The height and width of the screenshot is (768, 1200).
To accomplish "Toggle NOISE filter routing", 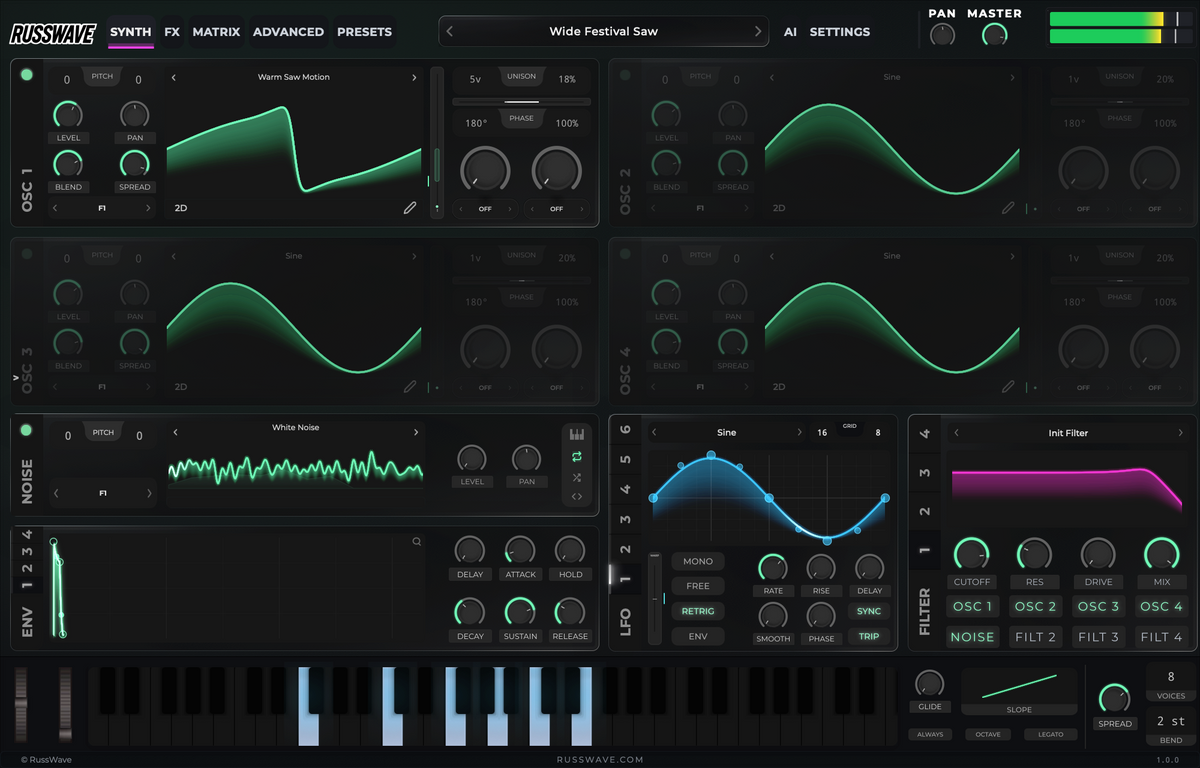I will [973, 636].
